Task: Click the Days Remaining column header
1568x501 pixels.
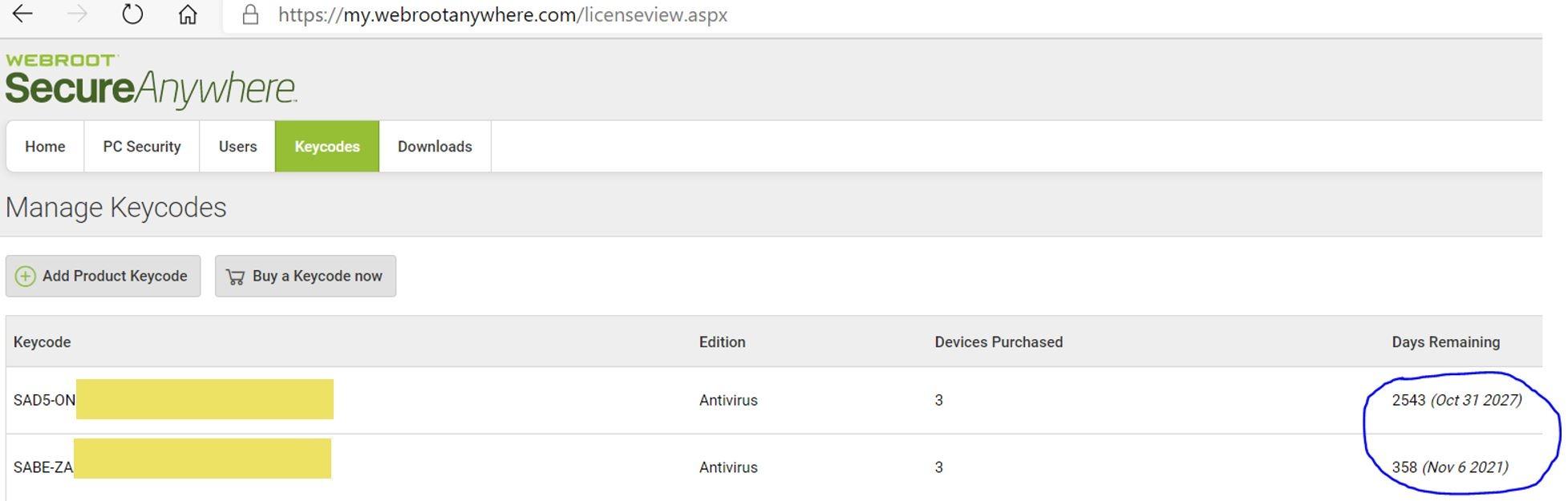Action: 1445,342
